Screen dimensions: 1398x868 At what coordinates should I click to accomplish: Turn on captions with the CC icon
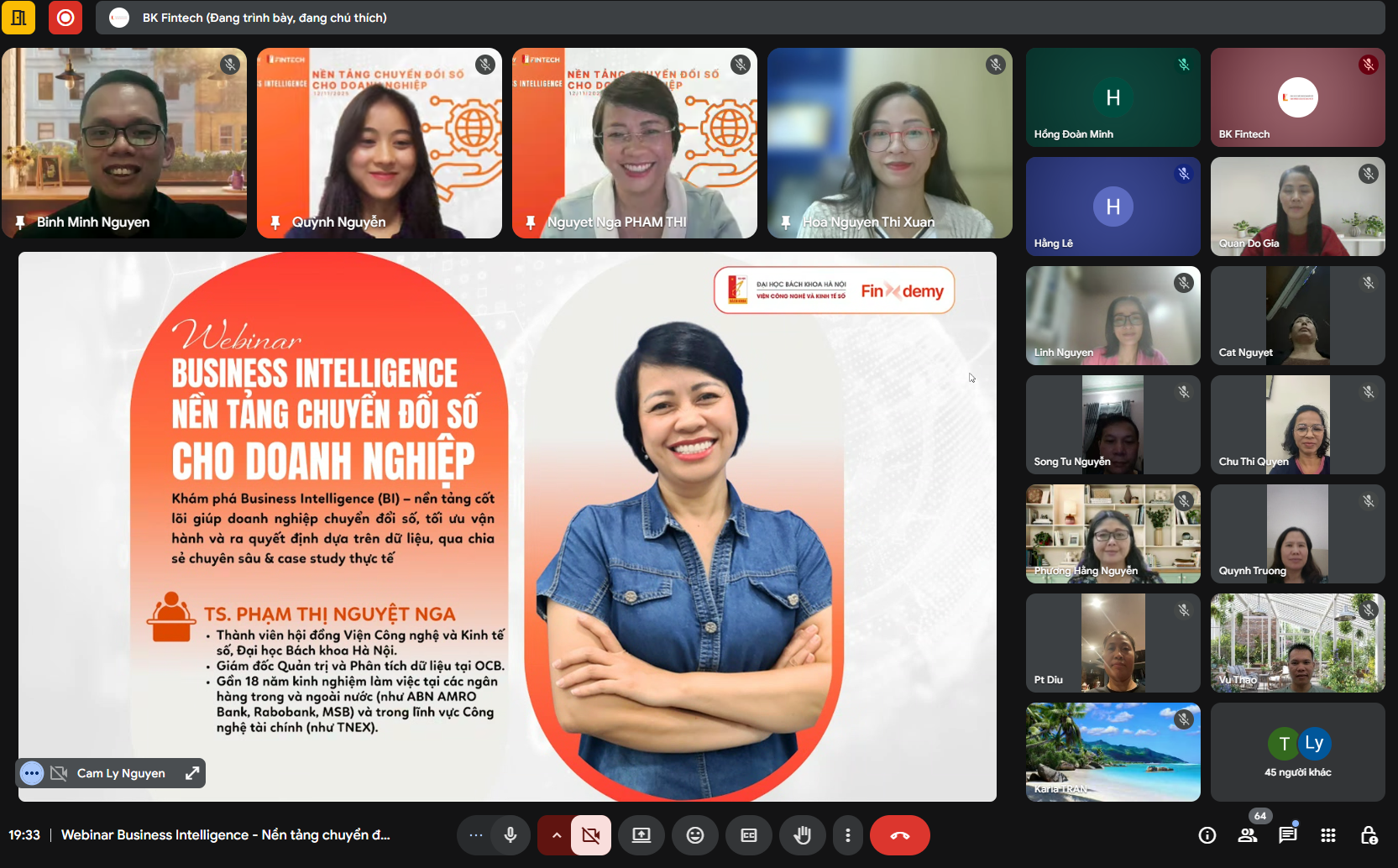pyautogui.click(x=749, y=835)
